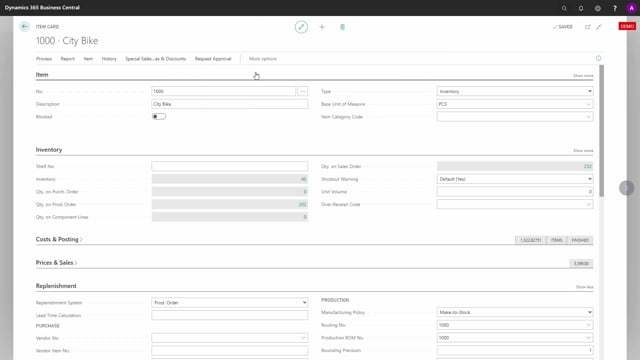
Task: Click Lead Time Calculation field
Action: 229,315
